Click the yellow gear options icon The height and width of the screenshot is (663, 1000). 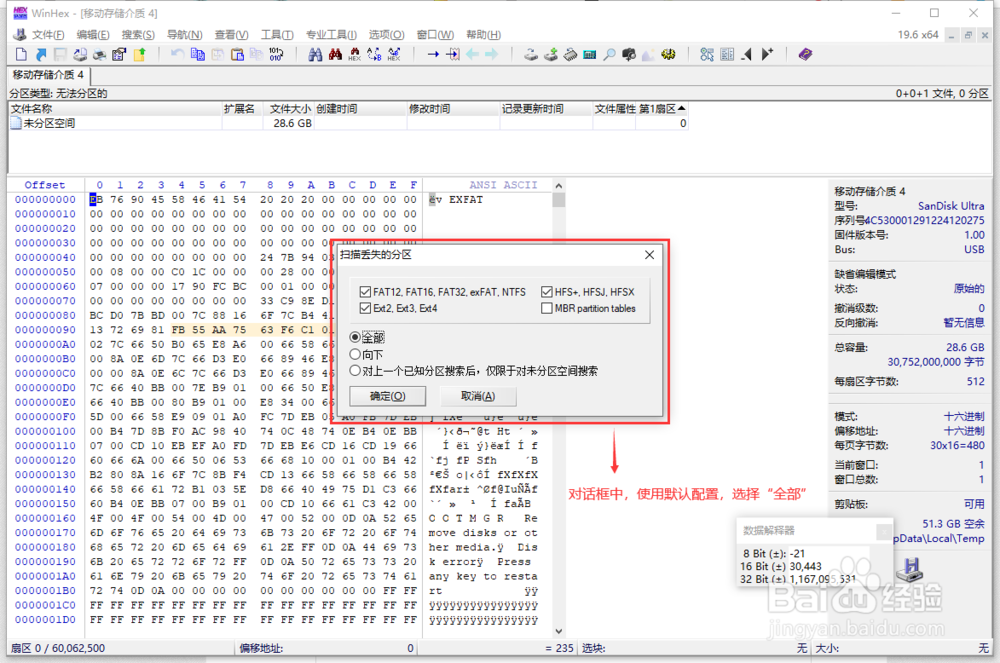(x=668, y=54)
